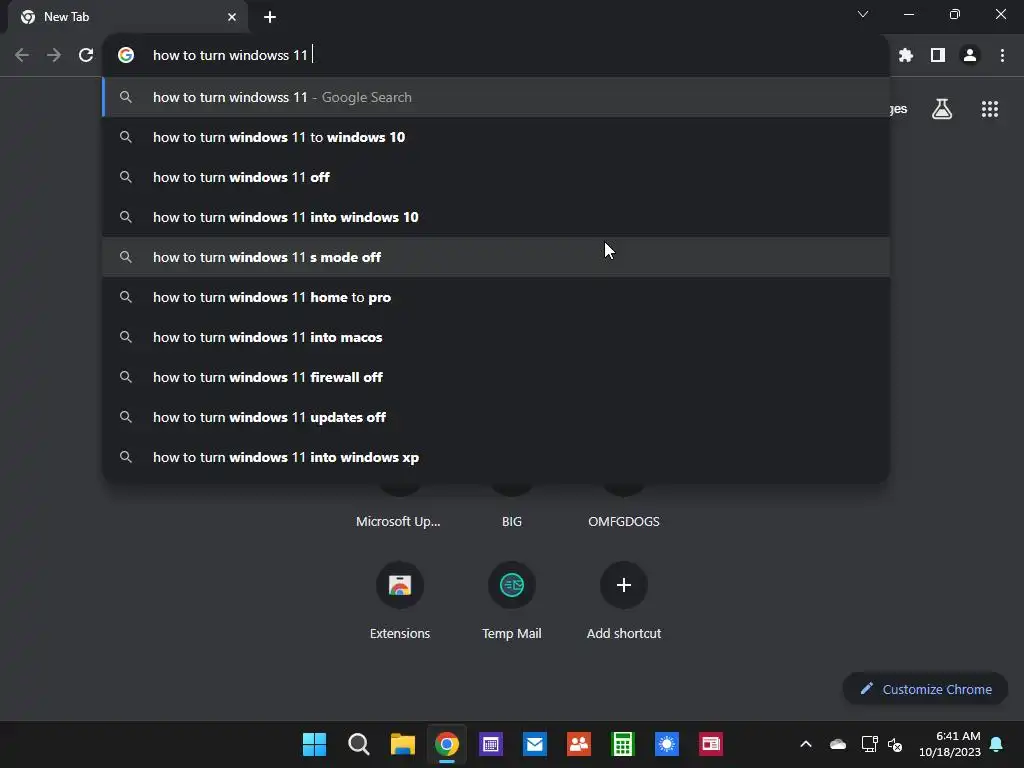Open the Temp Mail shortcut tile
1024x768 pixels.
coord(512,585)
